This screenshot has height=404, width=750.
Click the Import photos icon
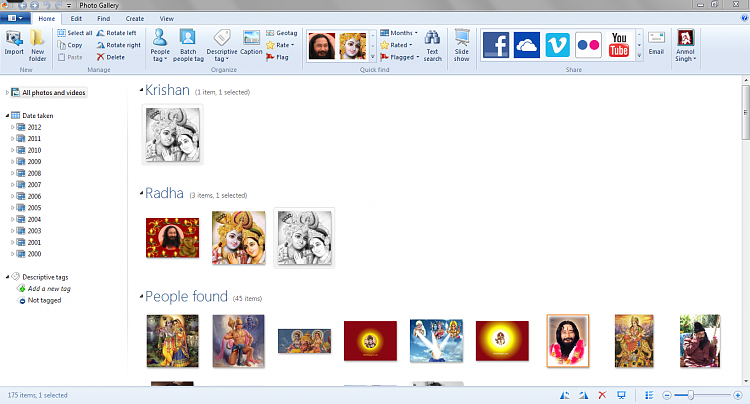coord(14,43)
